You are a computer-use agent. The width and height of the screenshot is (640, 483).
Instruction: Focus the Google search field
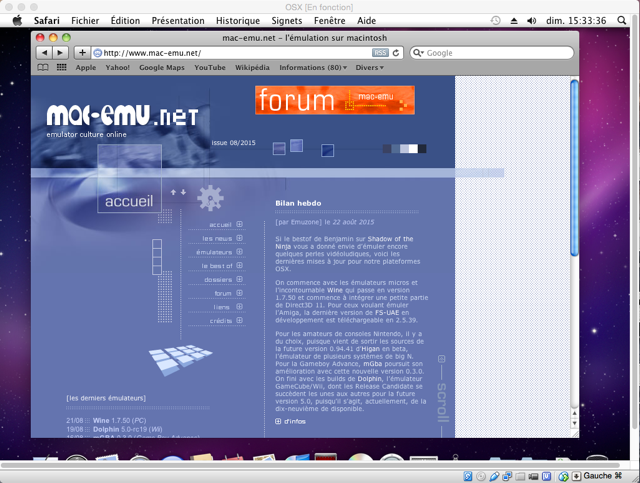[x=492, y=53]
